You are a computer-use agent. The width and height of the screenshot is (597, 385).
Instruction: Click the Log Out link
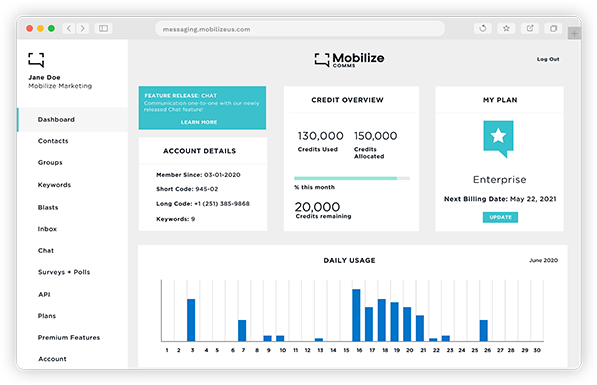coord(548,59)
